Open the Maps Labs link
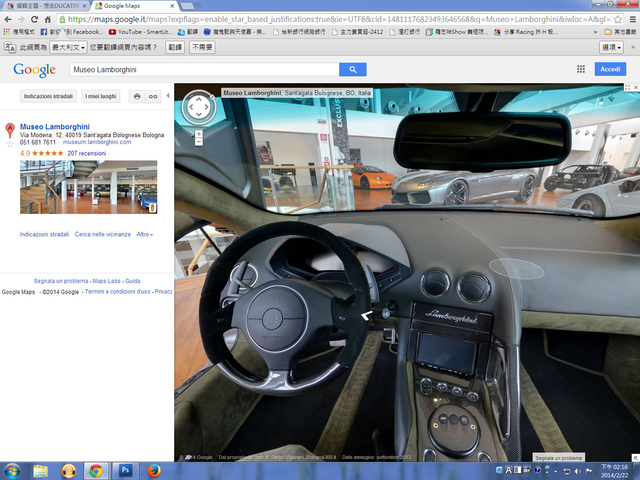The image size is (640, 480). tap(106, 281)
